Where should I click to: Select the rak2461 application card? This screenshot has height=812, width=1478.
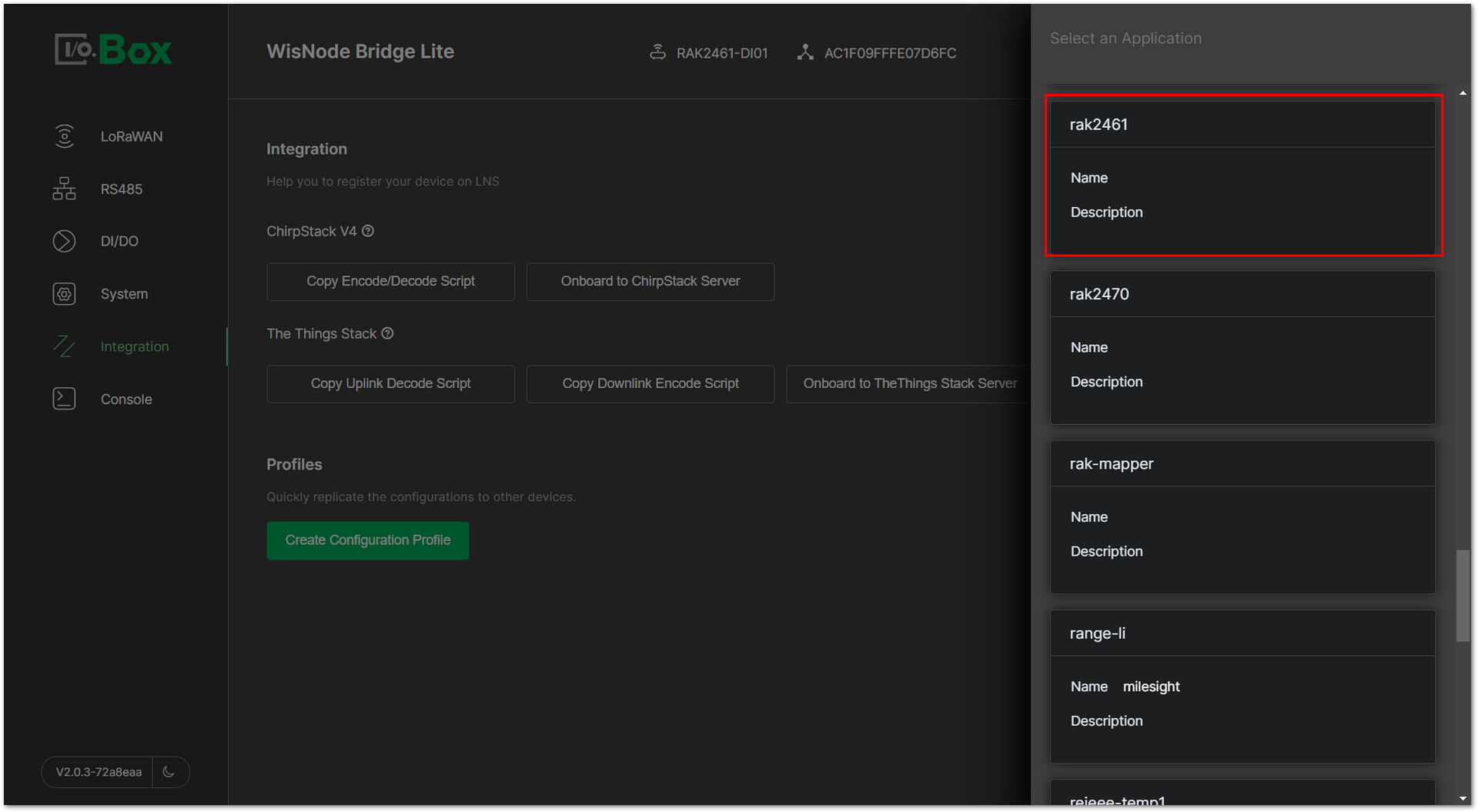click(1242, 177)
